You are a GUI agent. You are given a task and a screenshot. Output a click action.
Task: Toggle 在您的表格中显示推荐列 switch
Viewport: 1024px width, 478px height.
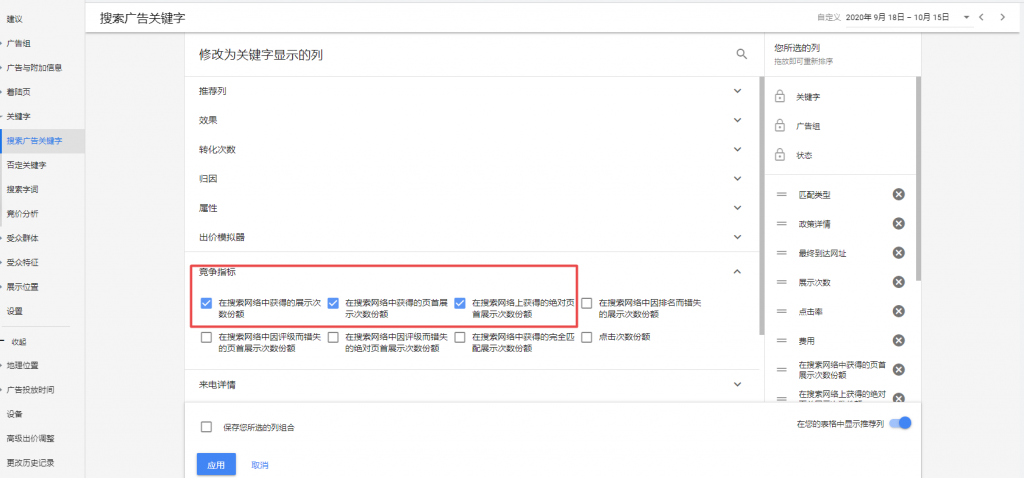pos(901,423)
